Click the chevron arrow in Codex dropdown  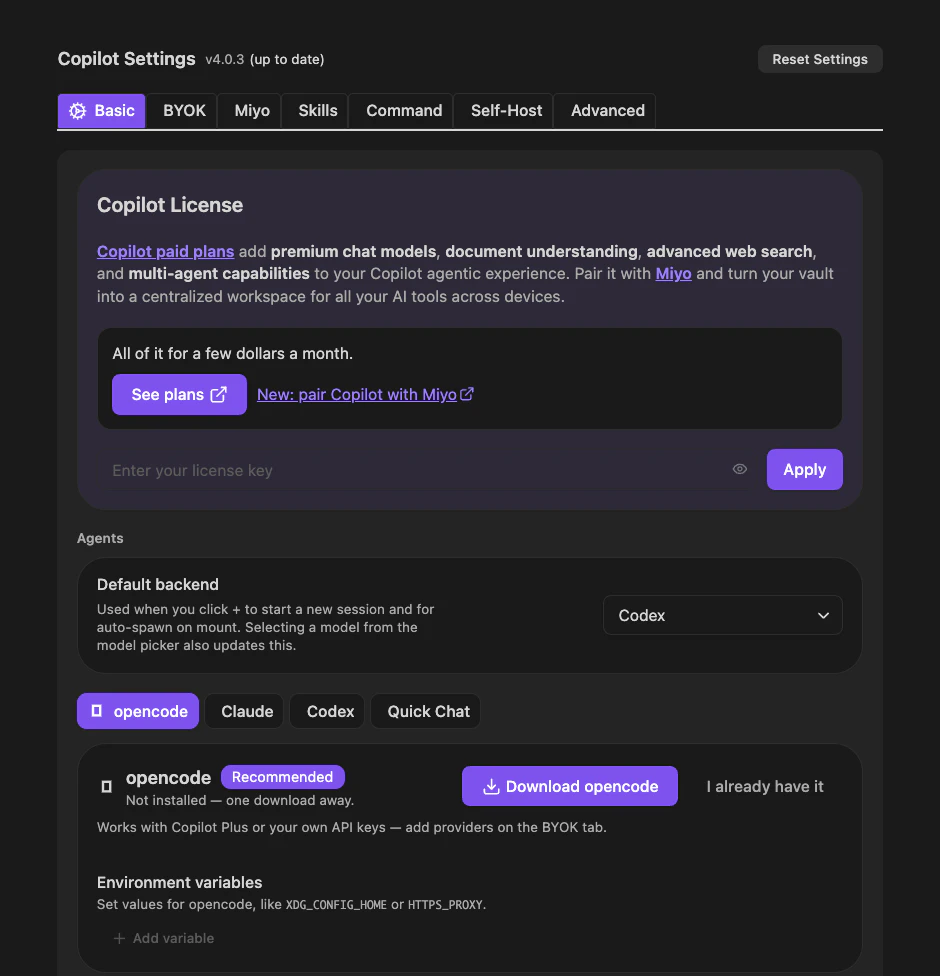[x=823, y=616]
